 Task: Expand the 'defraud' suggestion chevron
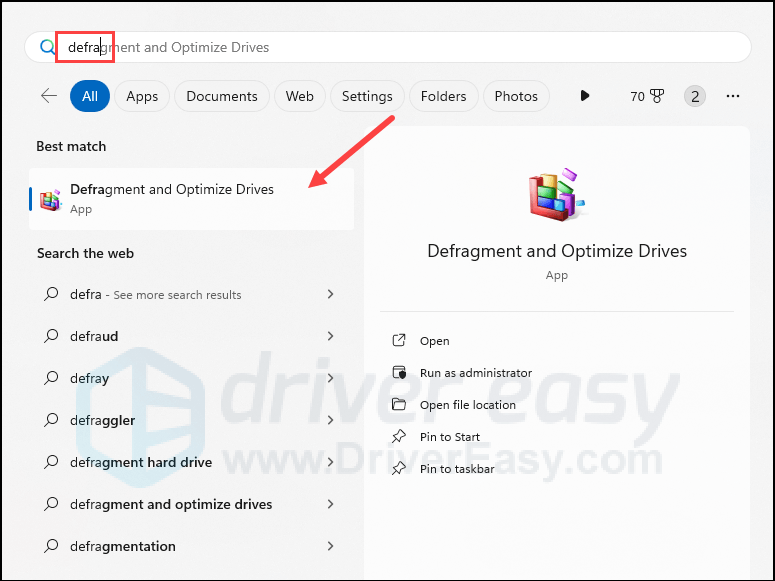pyautogui.click(x=330, y=336)
